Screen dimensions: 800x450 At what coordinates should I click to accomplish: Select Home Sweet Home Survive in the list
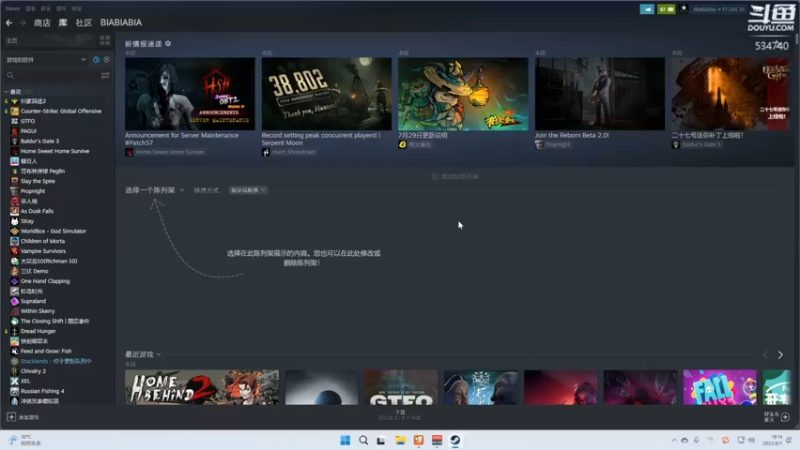tap(55, 151)
